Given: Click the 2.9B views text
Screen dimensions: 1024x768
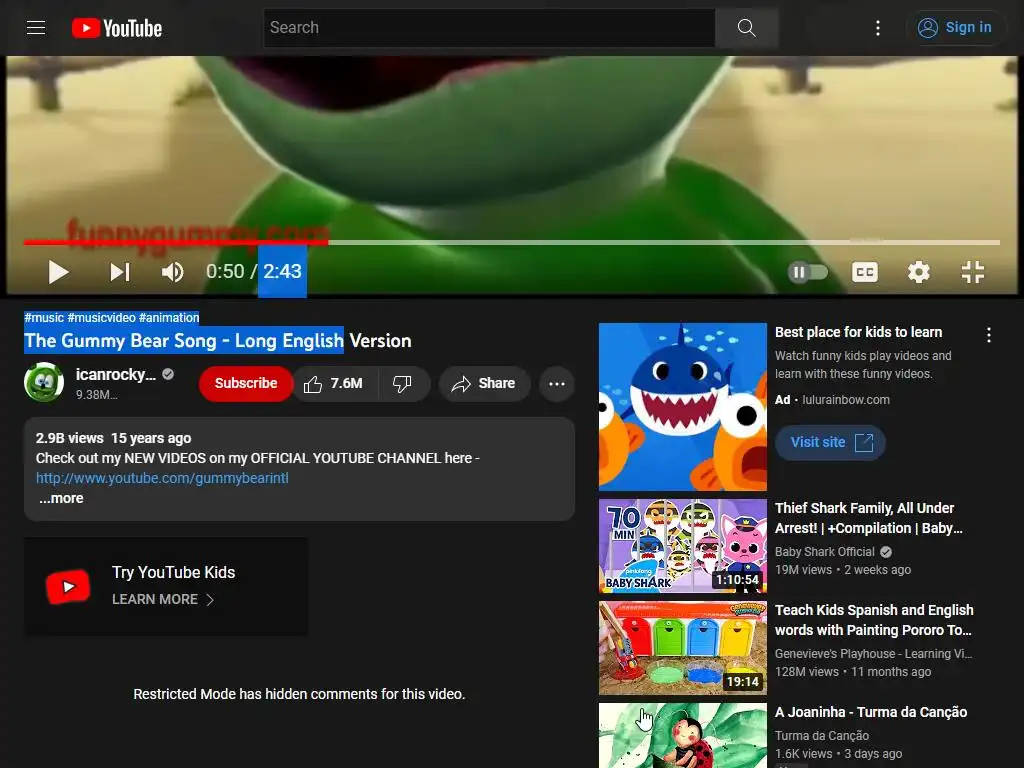Looking at the screenshot, I should point(69,438).
